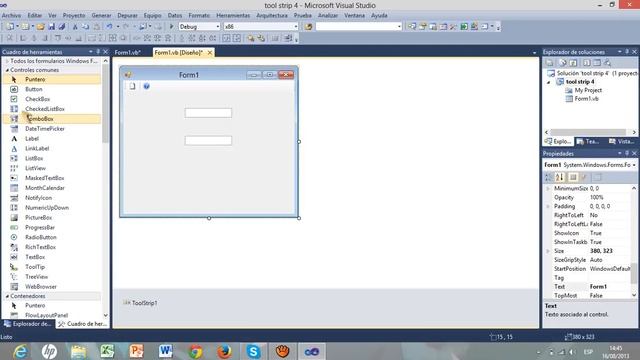Open the Proyecto menu
Image resolution: width=640 pixels, height=360 pixels.
point(74,16)
